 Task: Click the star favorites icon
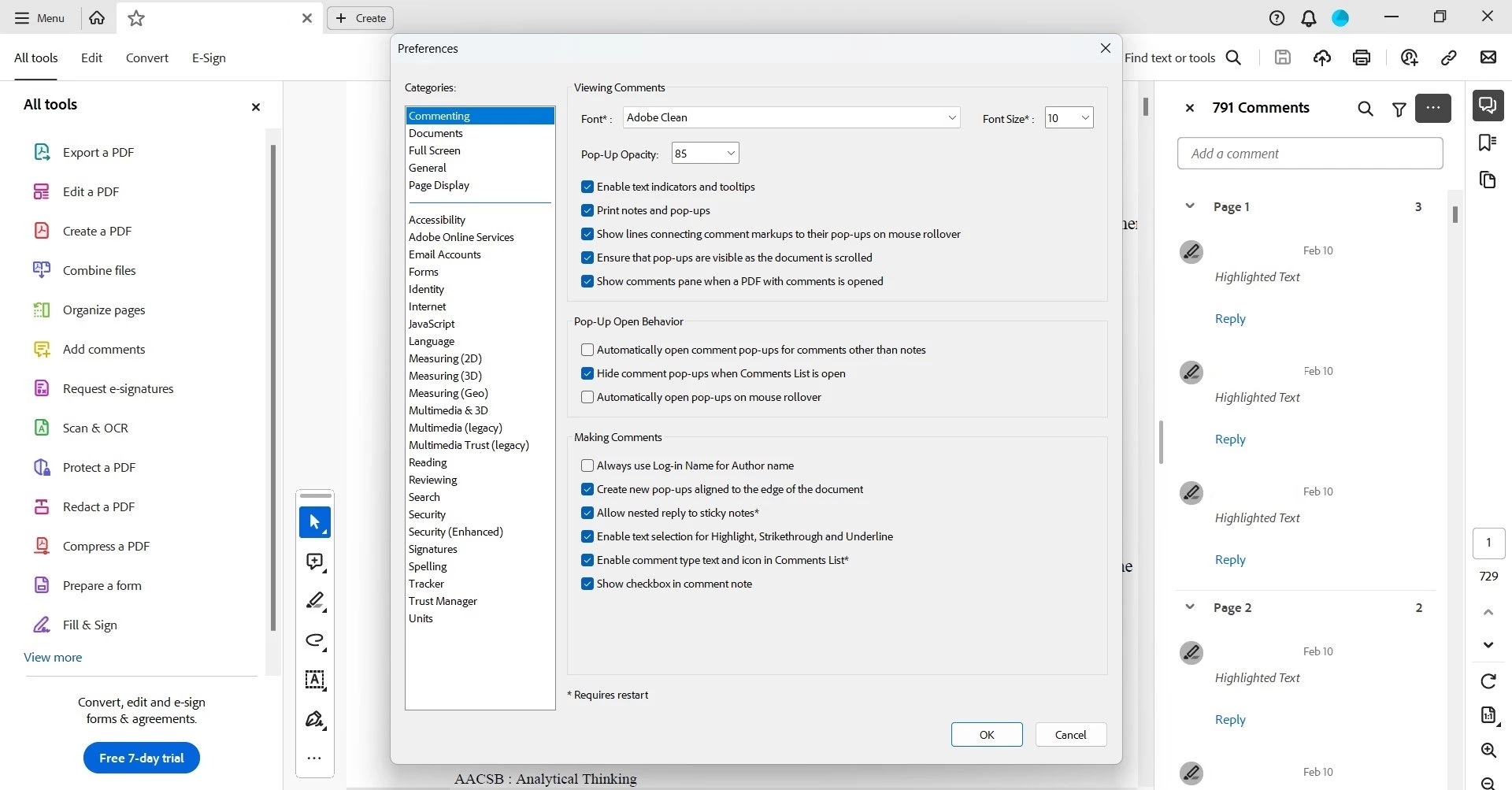(136, 18)
